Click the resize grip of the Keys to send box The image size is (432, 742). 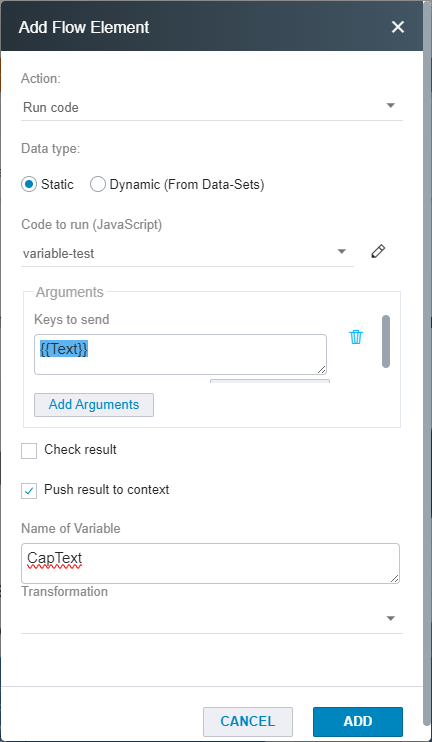click(322, 370)
